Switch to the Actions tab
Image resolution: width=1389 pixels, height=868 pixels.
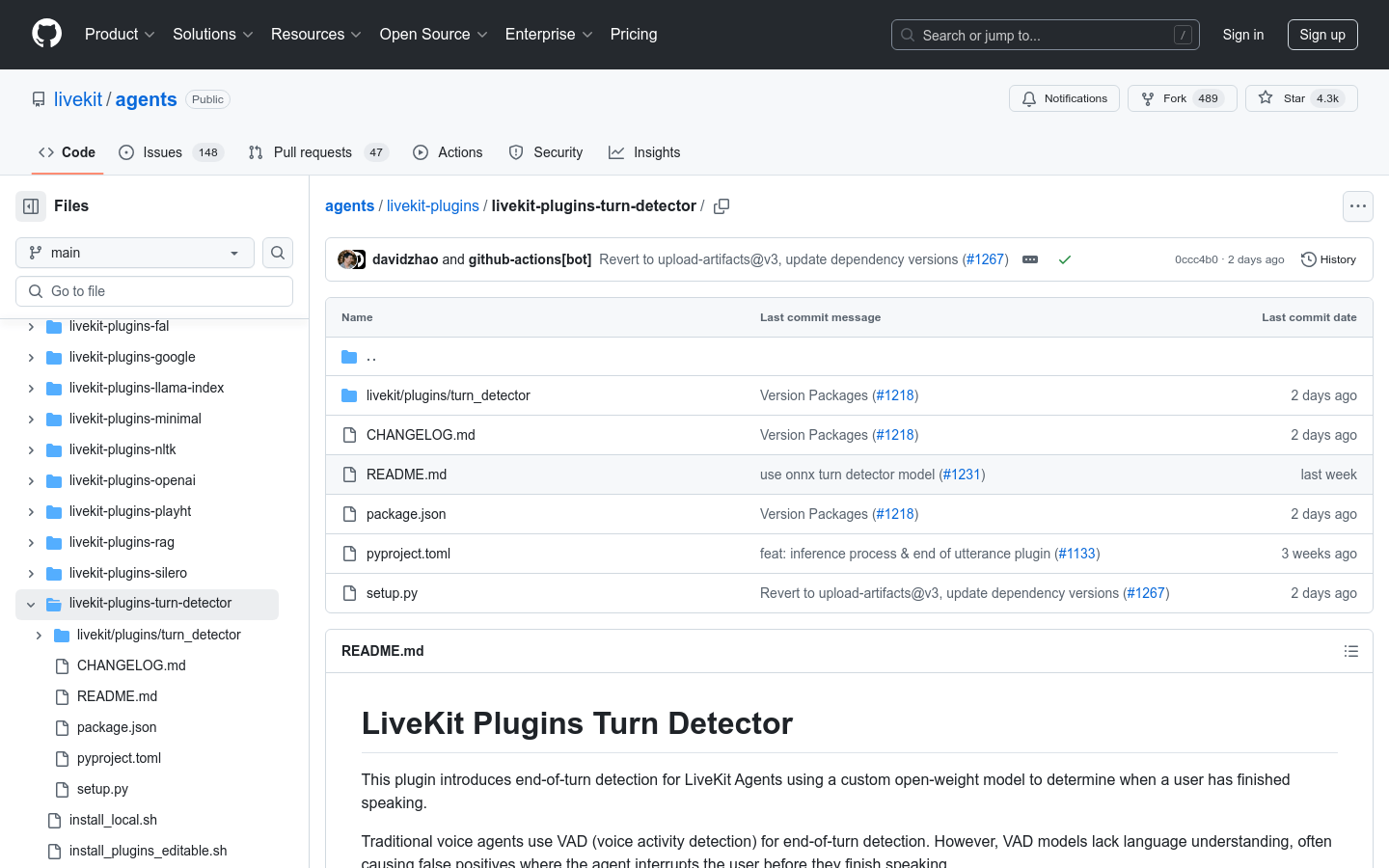point(448,152)
